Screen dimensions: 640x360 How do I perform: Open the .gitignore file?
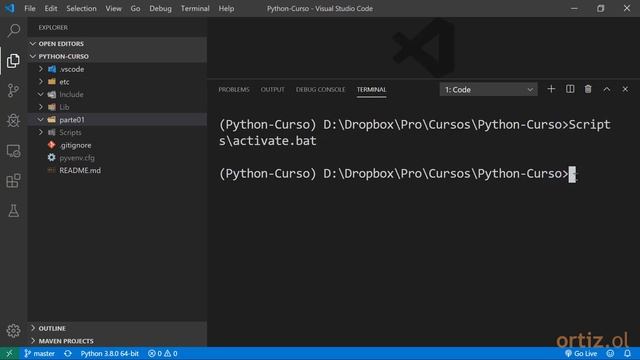117,145
